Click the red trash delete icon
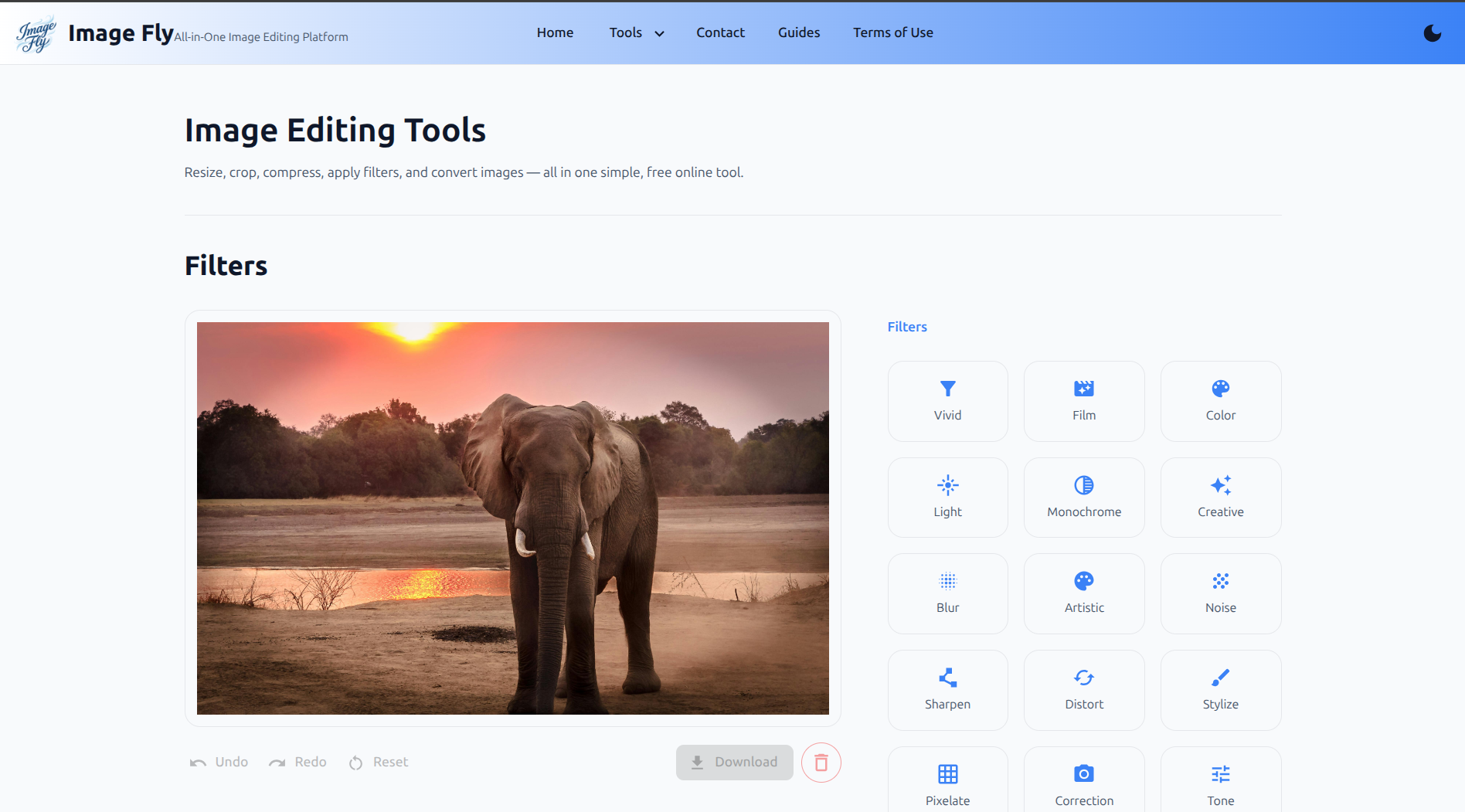1465x812 pixels. pos(821,763)
